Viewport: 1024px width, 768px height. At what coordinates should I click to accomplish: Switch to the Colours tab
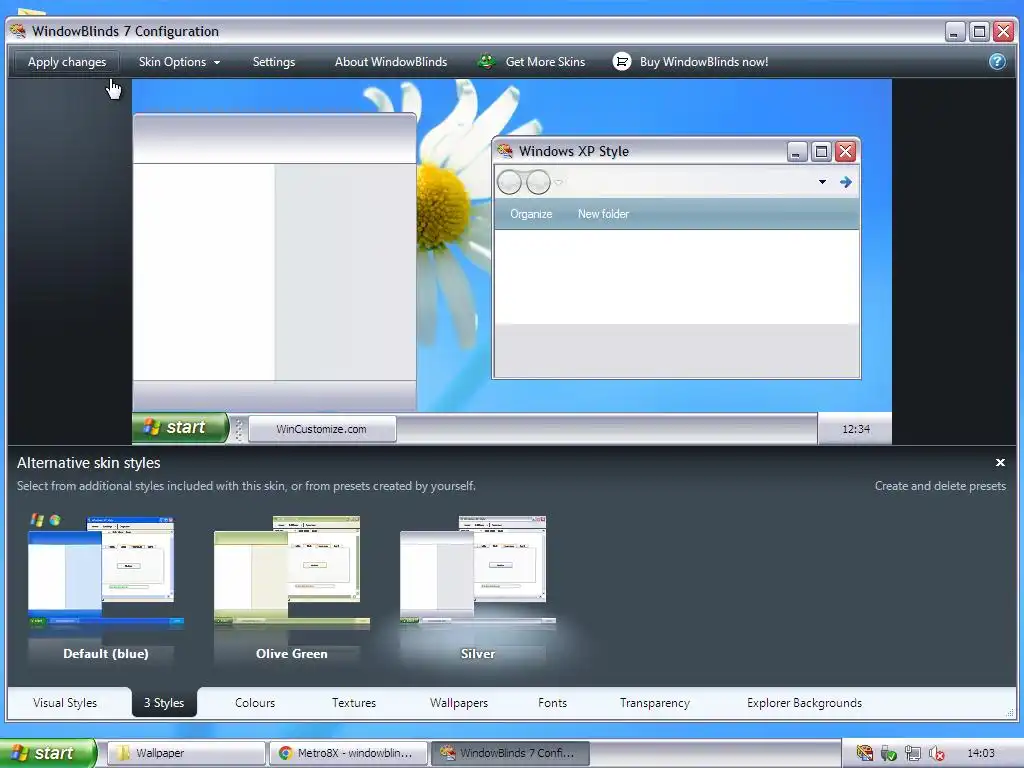click(x=255, y=703)
